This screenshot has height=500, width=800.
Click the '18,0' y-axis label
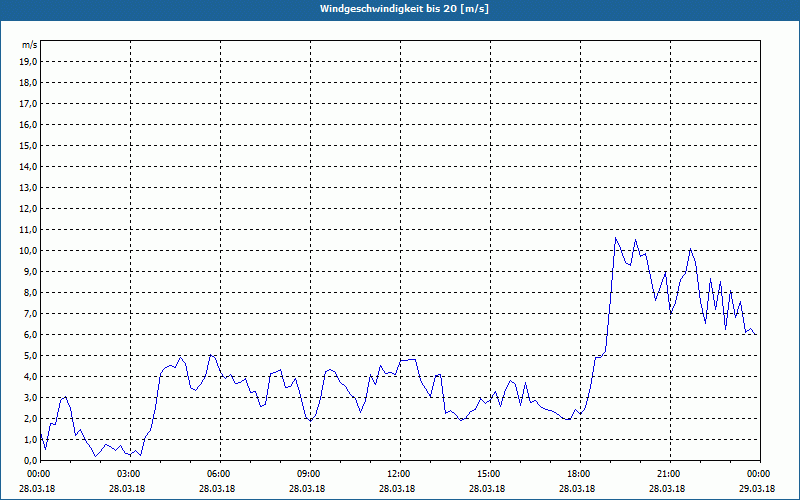[x=30, y=83]
